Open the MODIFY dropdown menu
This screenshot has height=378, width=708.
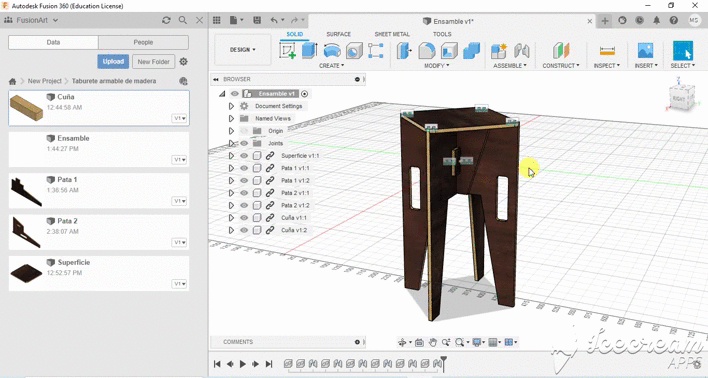437,65
